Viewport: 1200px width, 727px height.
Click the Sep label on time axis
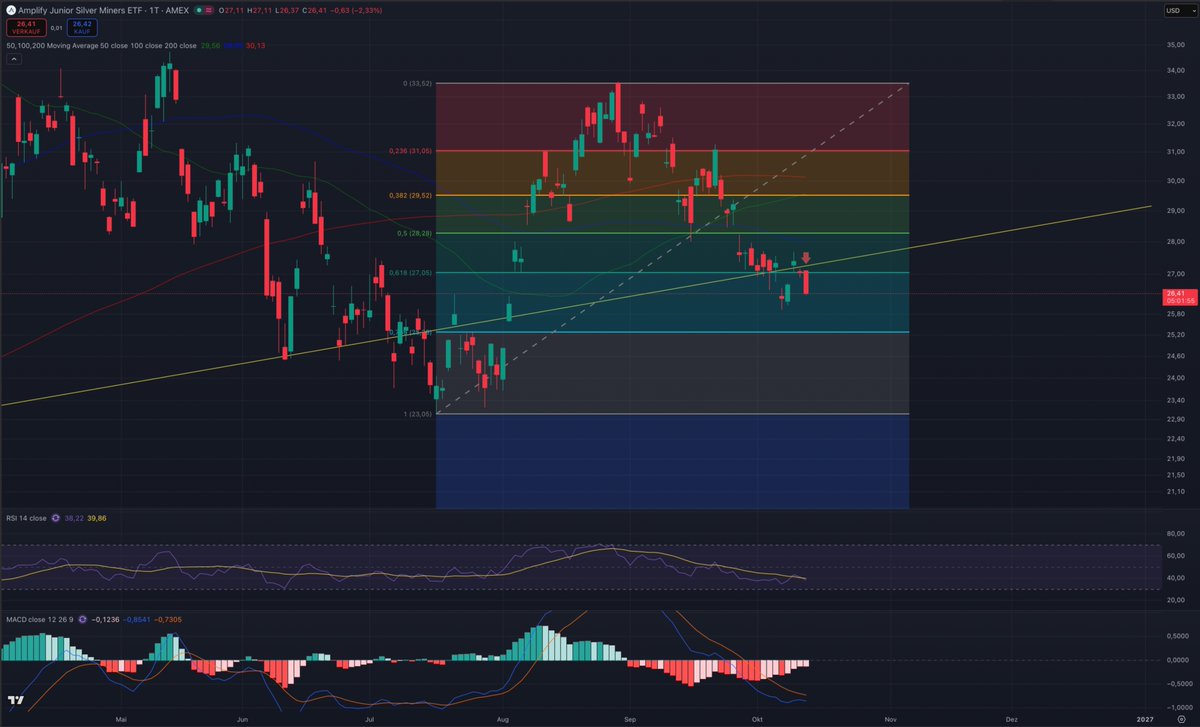point(630,718)
